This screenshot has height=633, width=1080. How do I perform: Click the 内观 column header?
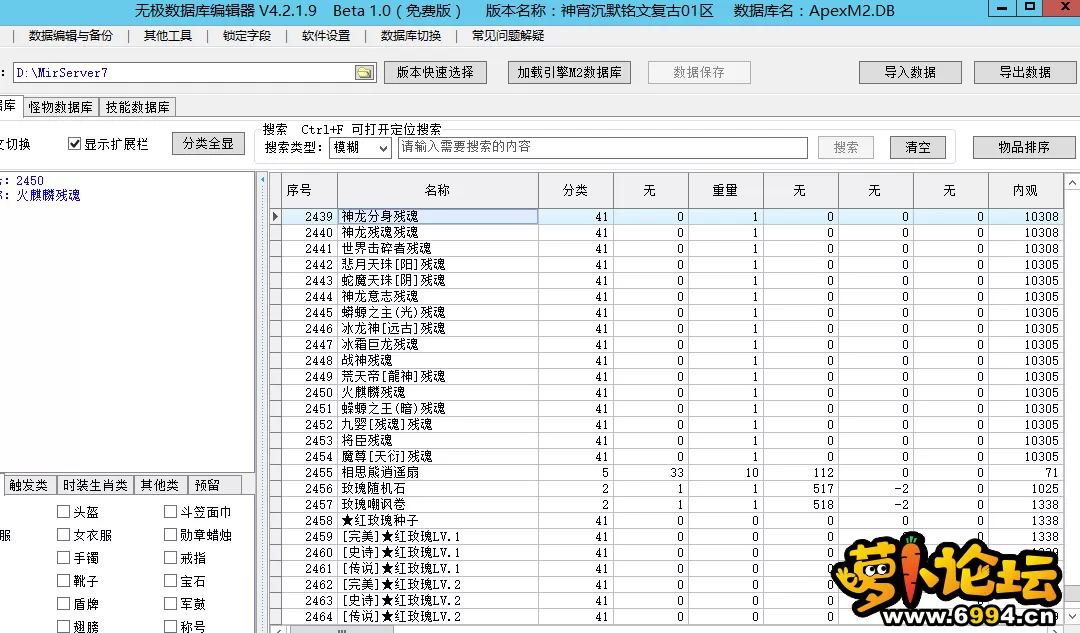click(x=1025, y=190)
